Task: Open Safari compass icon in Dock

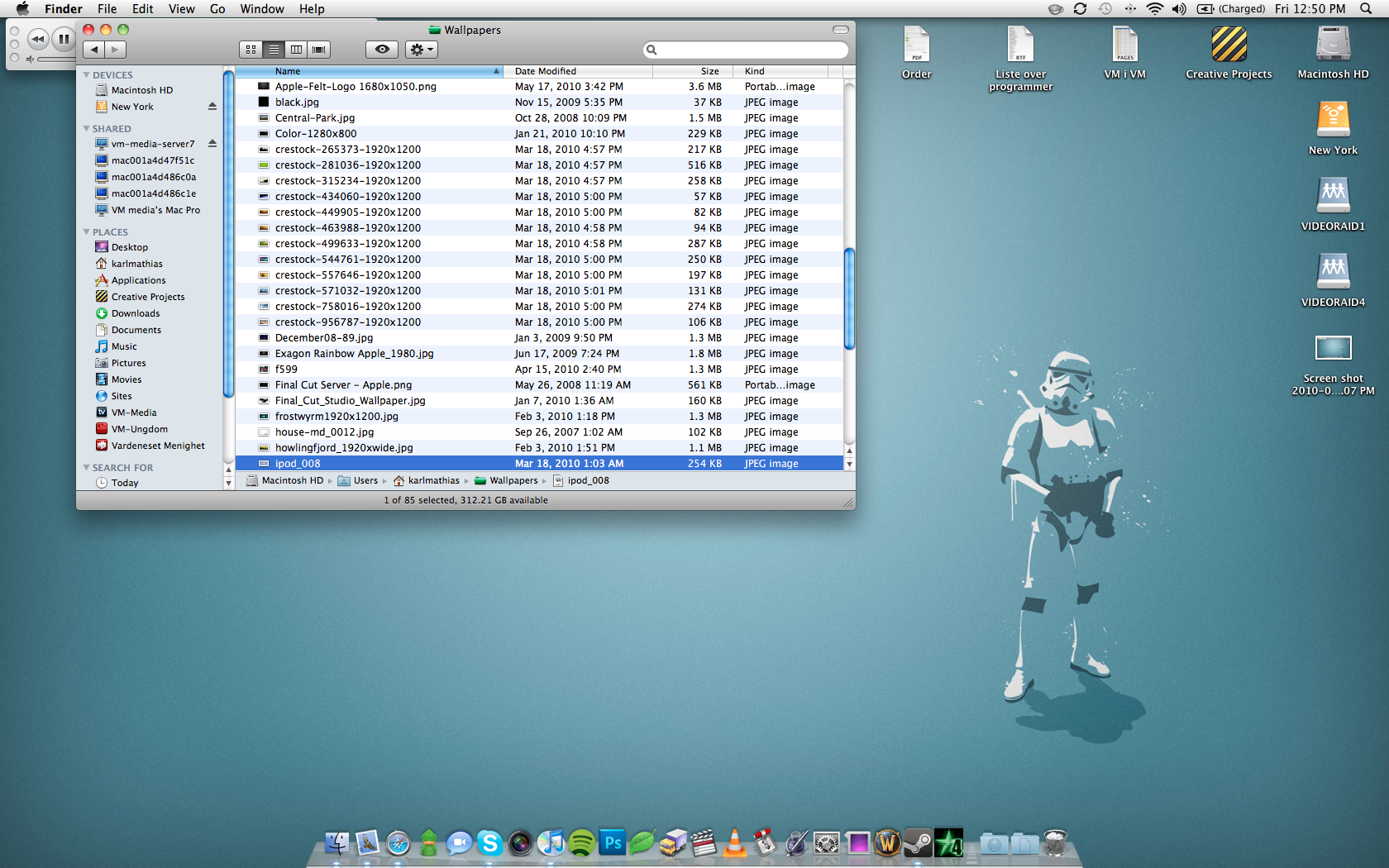Action: tap(398, 842)
